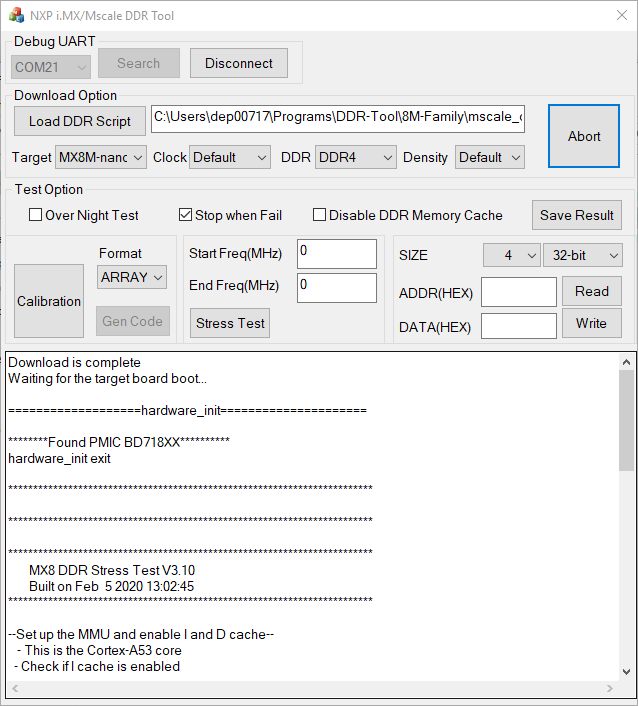Open the Clock Default dropdown
The image size is (638, 706).
230,157
